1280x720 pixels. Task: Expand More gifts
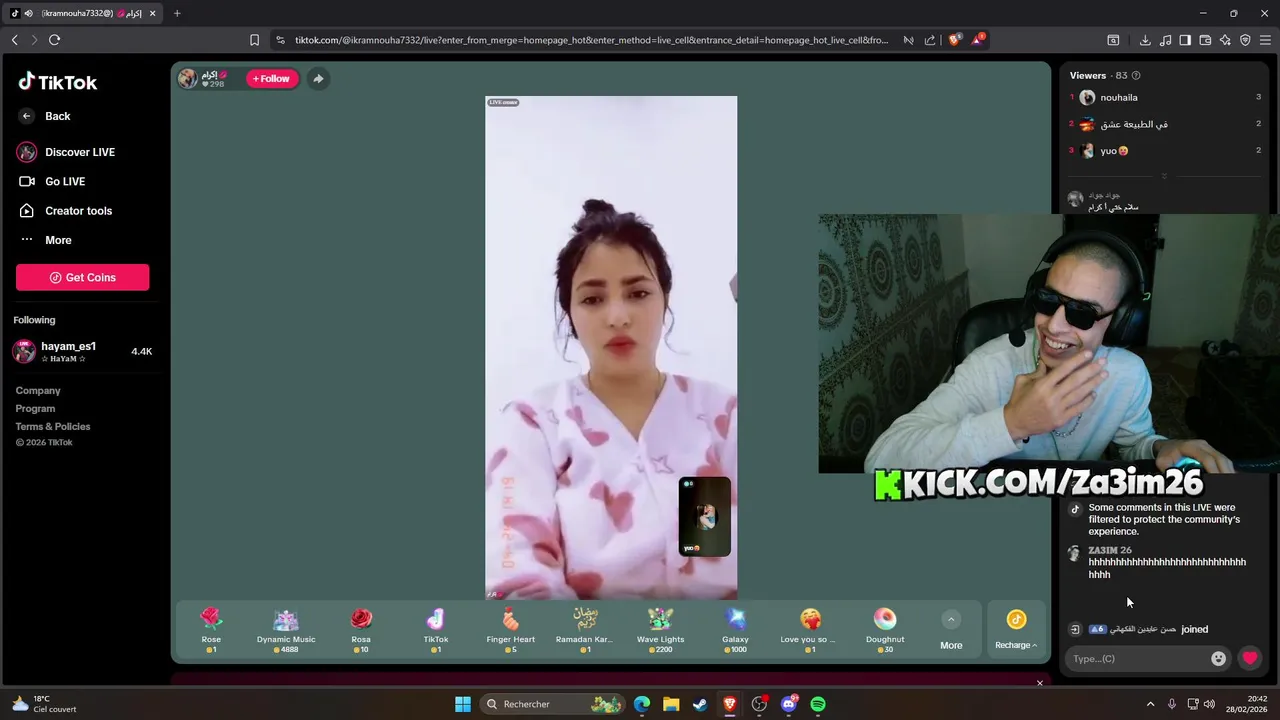tap(951, 631)
